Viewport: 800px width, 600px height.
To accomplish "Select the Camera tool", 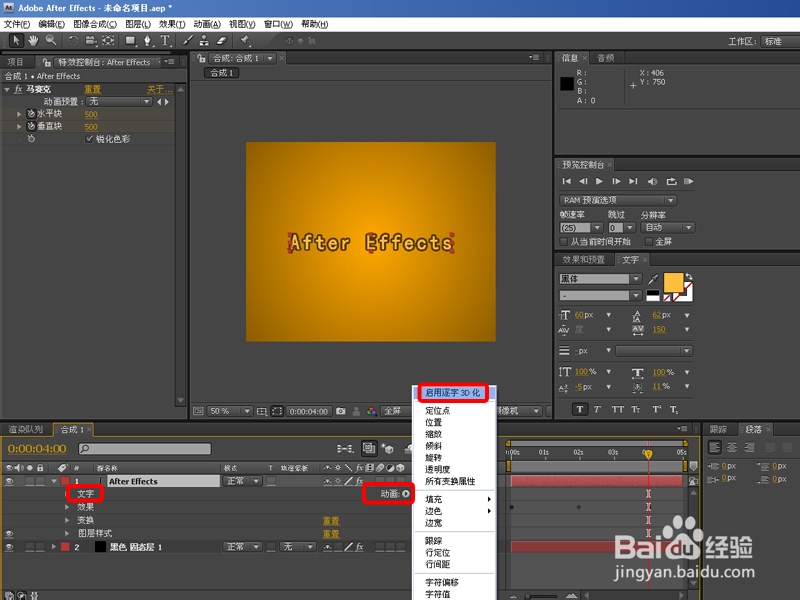I will pyautogui.click(x=91, y=41).
